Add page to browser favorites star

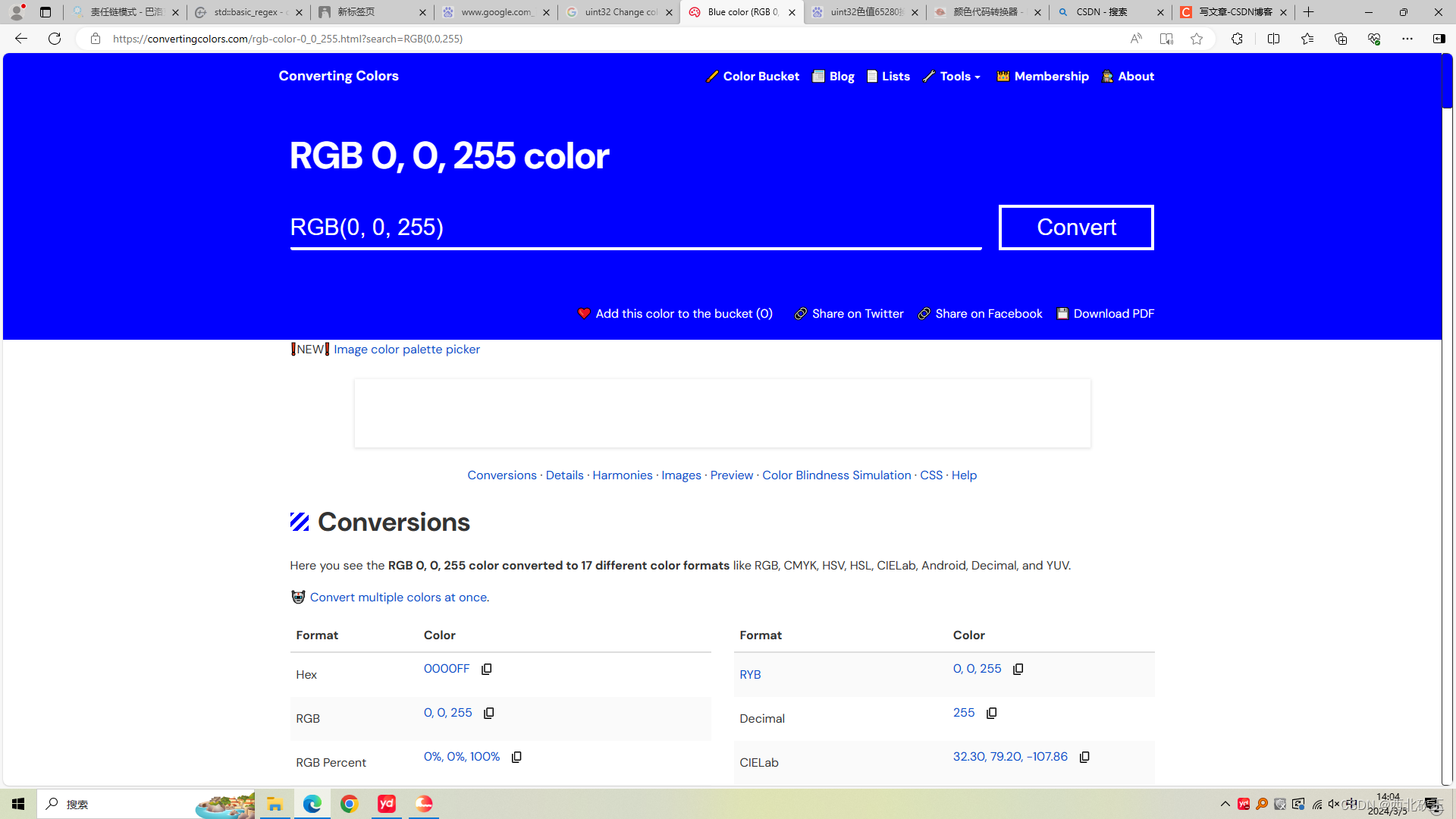click(x=1197, y=39)
